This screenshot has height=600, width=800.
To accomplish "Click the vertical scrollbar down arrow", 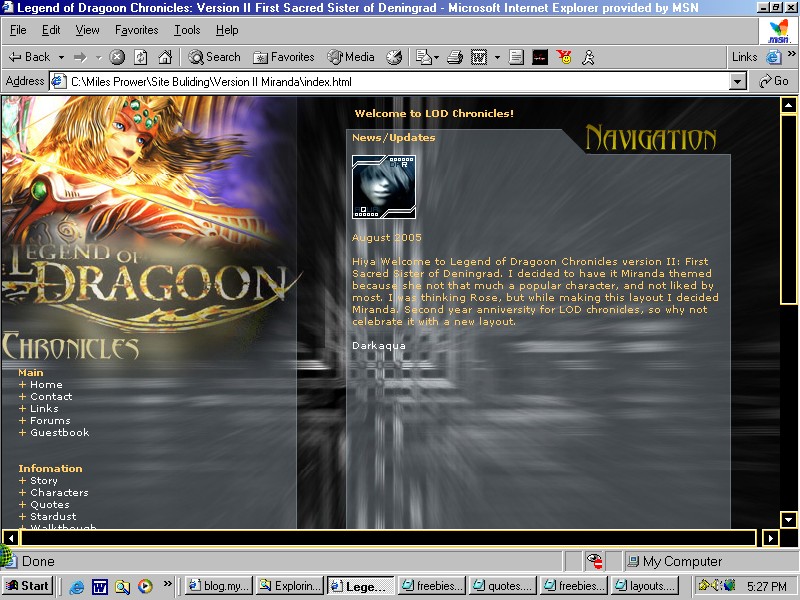I will [789, 520].
